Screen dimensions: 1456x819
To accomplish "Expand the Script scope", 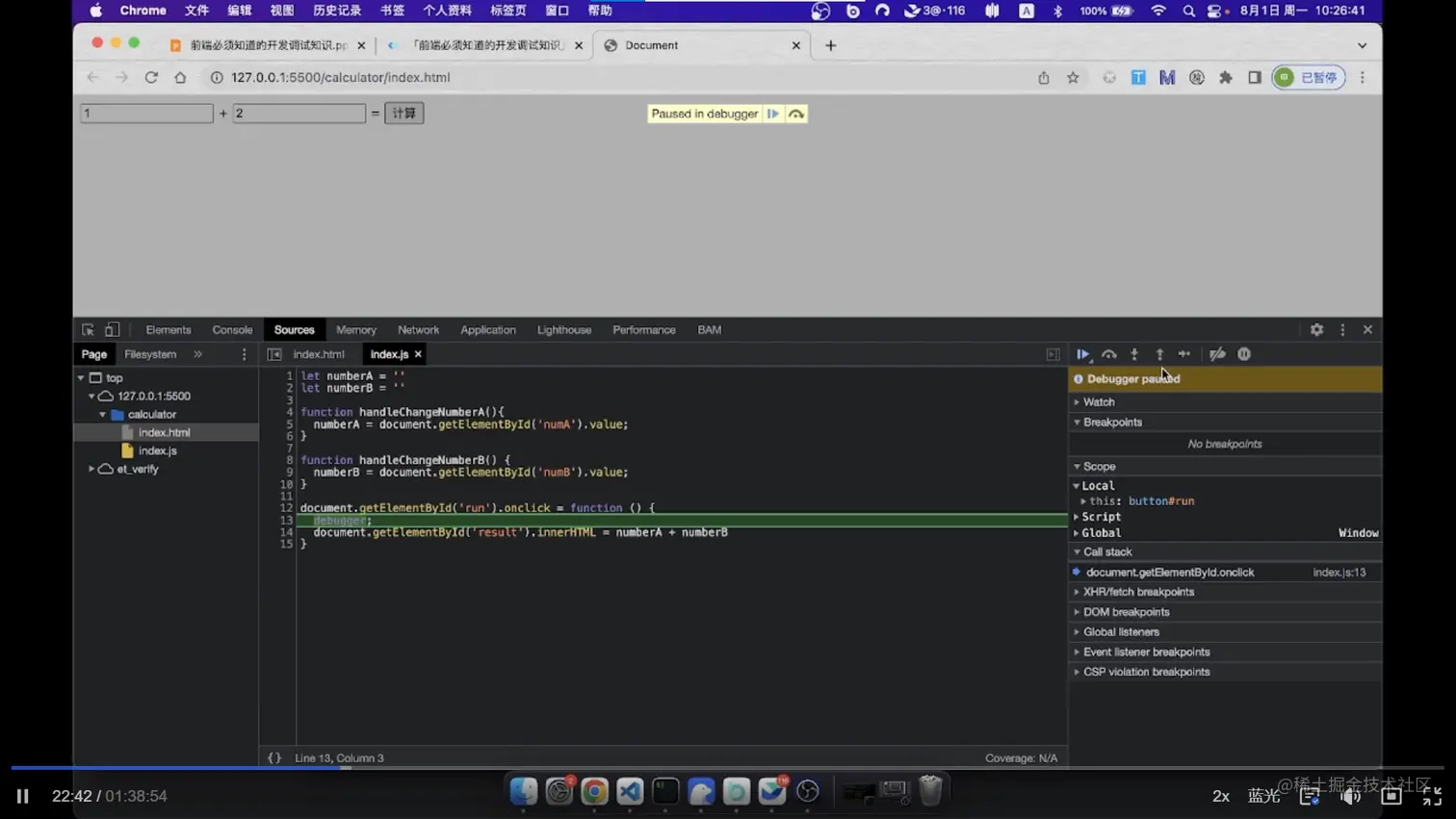I will click(1077, 517).
